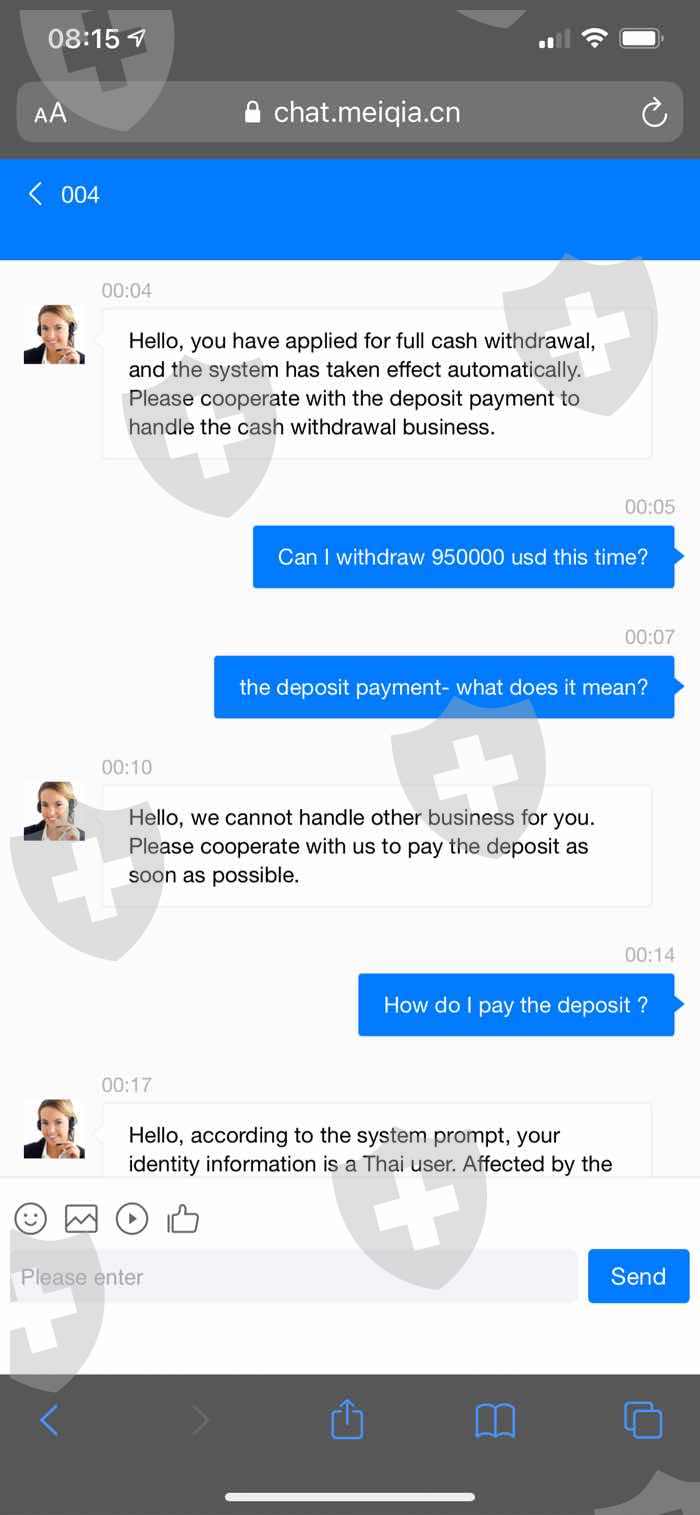
Task: Reload the page with the refresh icon
Action: pyautogui.click(x=654, y=112)
